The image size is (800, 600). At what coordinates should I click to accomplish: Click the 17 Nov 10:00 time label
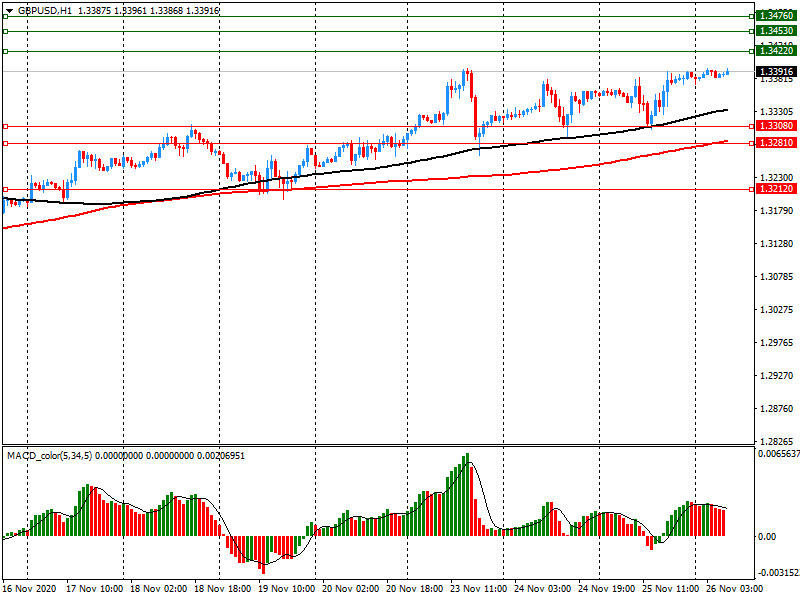pos(94,589)
